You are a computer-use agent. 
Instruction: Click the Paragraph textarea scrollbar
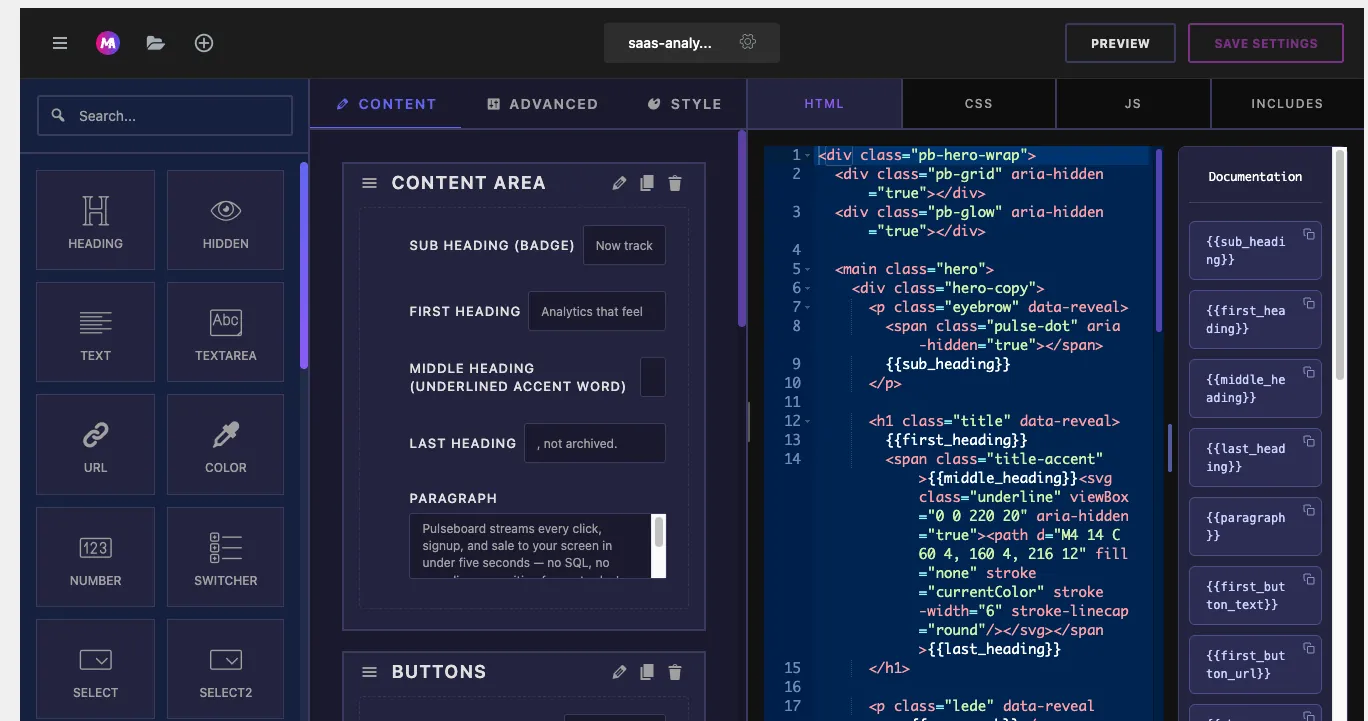click(x=659, y=531)
